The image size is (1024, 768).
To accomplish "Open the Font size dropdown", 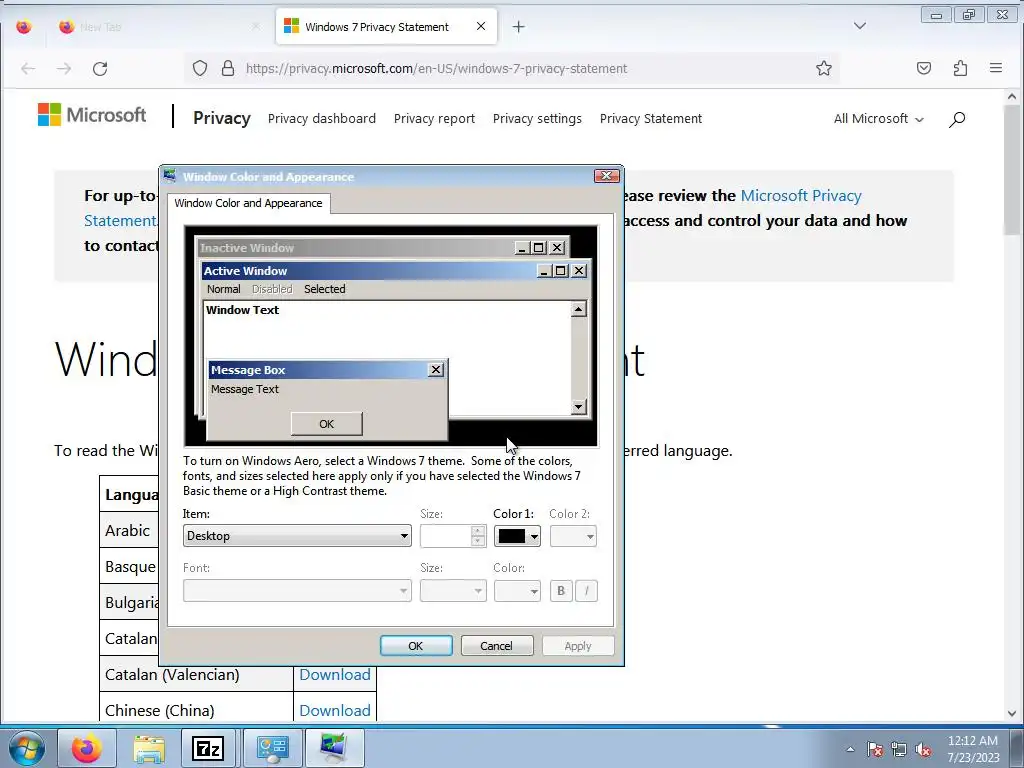I will (453, 591).
